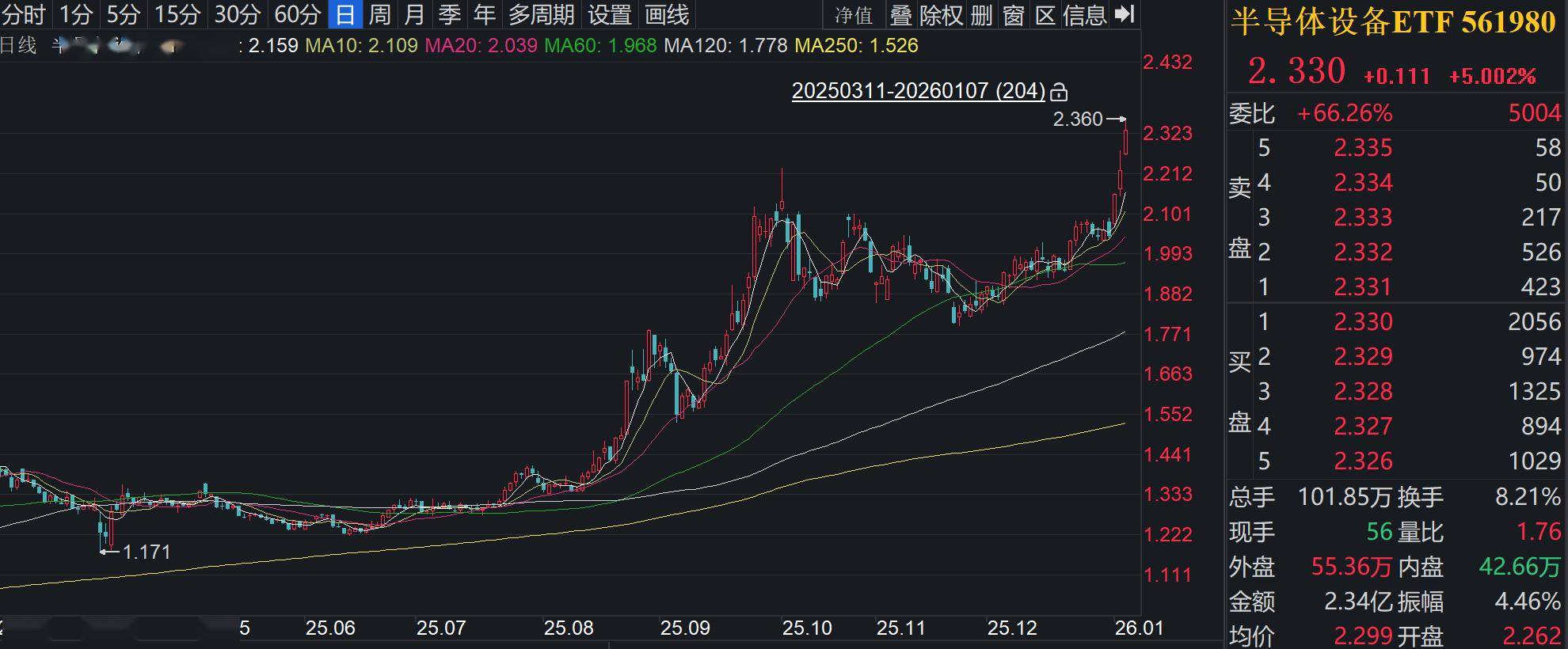Click the 删 delete button
This screenshot has height=649, width=1568.
coord(981,15)
